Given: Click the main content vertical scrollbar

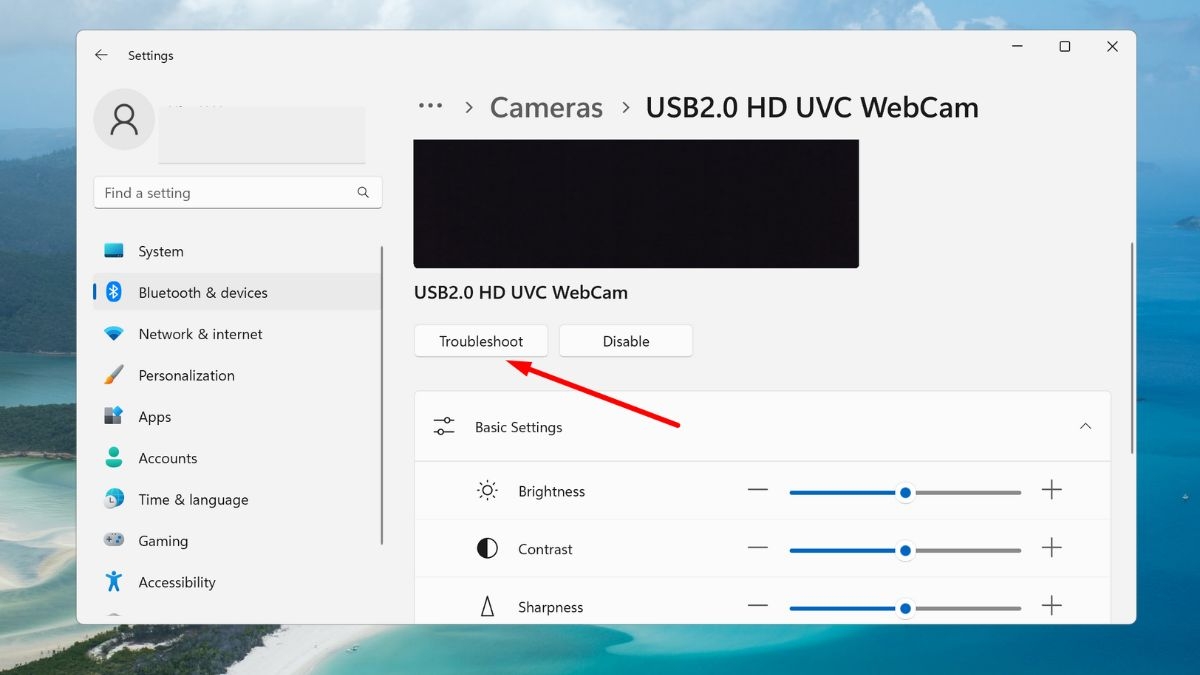Looking at the screenshot, I should 1131,347.
